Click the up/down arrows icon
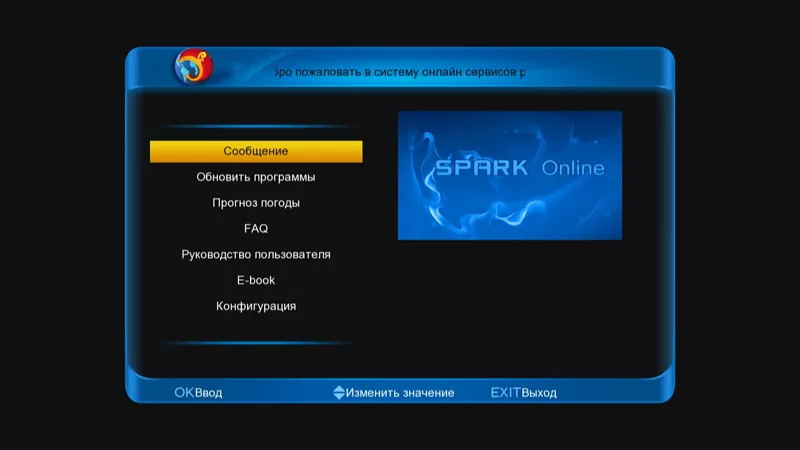800x450 pixels. pyautogui.click(x=338, y=393)
